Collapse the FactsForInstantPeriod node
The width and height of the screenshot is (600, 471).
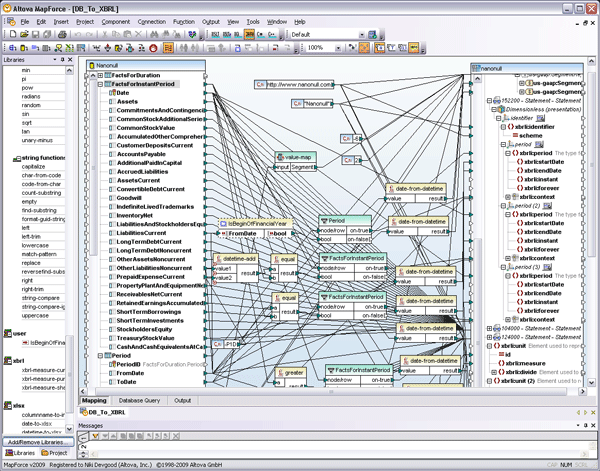pyautogui.click(x=100, y=84)
